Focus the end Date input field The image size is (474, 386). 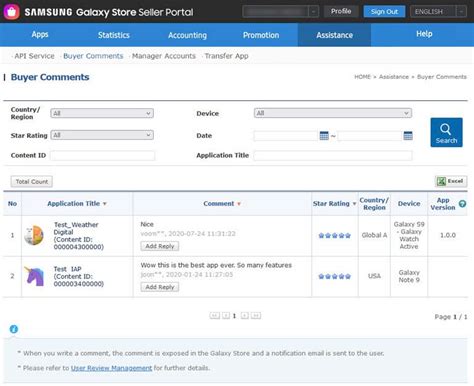370,136
